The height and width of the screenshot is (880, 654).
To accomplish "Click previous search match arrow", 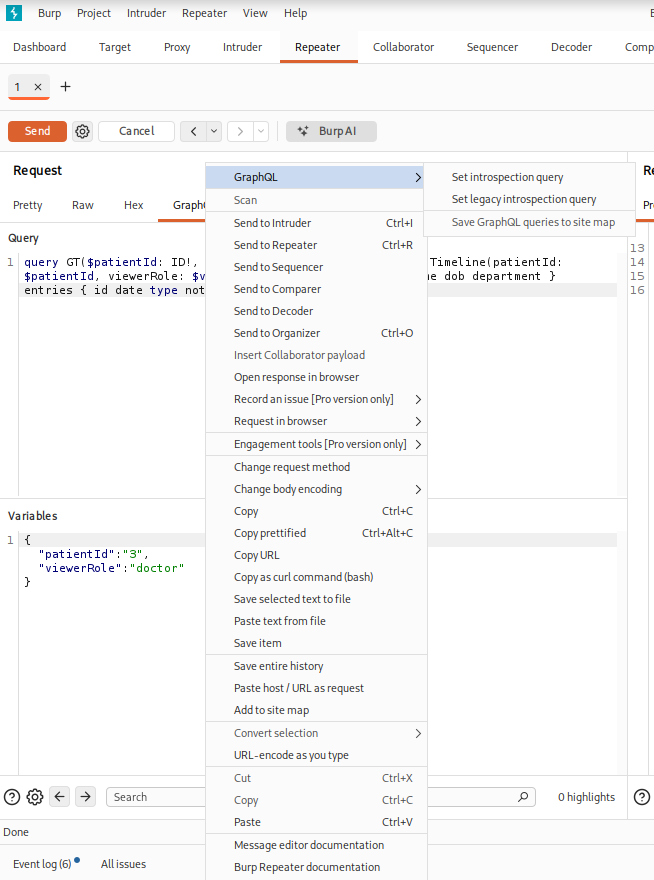I will (x=60, y=797).
